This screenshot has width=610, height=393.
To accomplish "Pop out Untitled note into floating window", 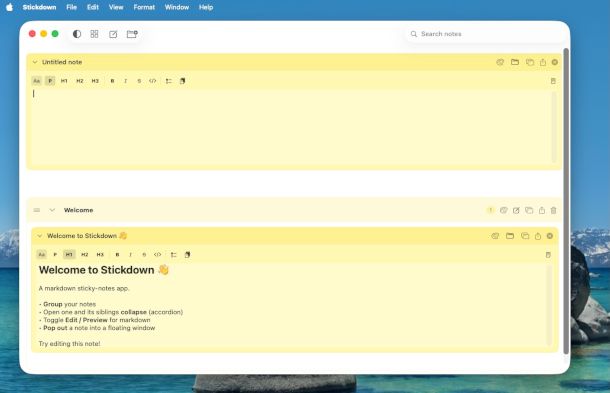I will pos(529,62).
